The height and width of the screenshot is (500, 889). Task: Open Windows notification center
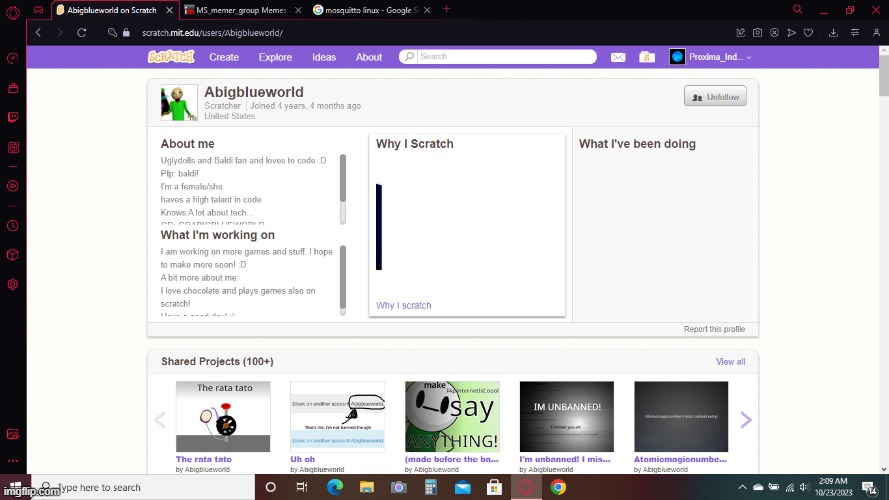tap(870, 488)
